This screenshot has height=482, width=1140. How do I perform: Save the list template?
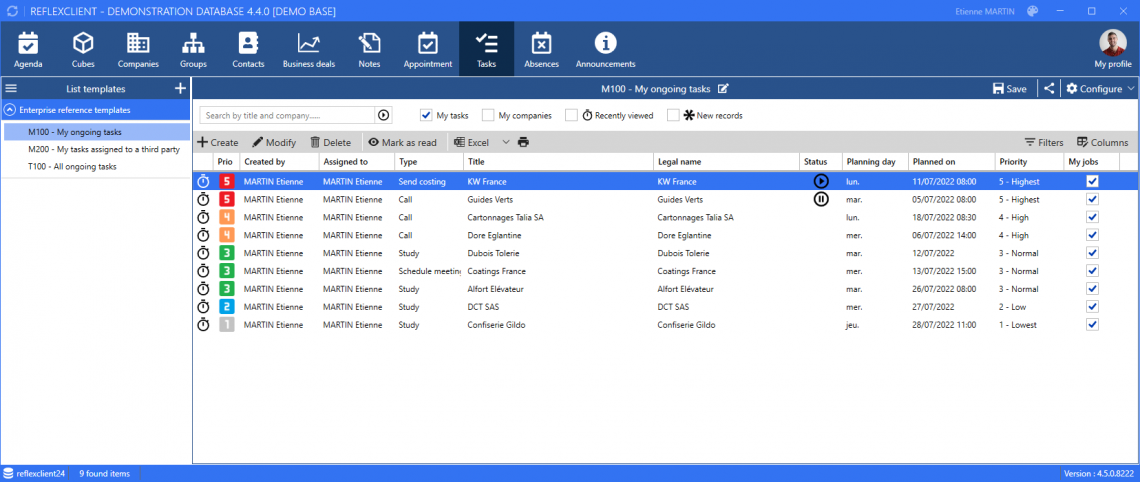tap(1010, 89)
